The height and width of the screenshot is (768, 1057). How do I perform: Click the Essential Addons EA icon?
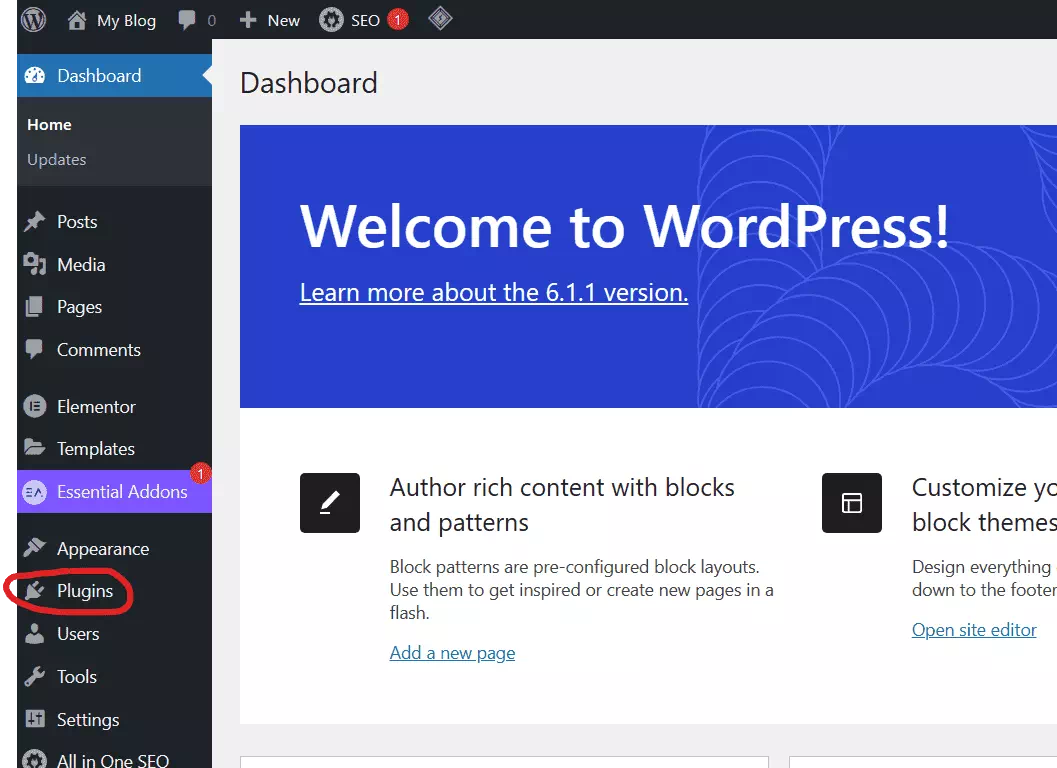[34, 492]
